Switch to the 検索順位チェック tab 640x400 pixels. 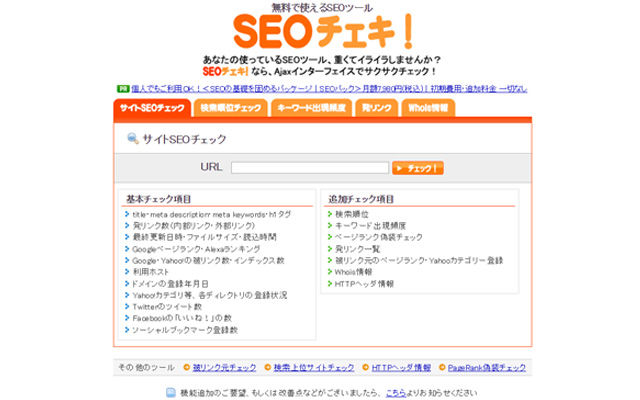pyautogui.click(x=231, y=108)
